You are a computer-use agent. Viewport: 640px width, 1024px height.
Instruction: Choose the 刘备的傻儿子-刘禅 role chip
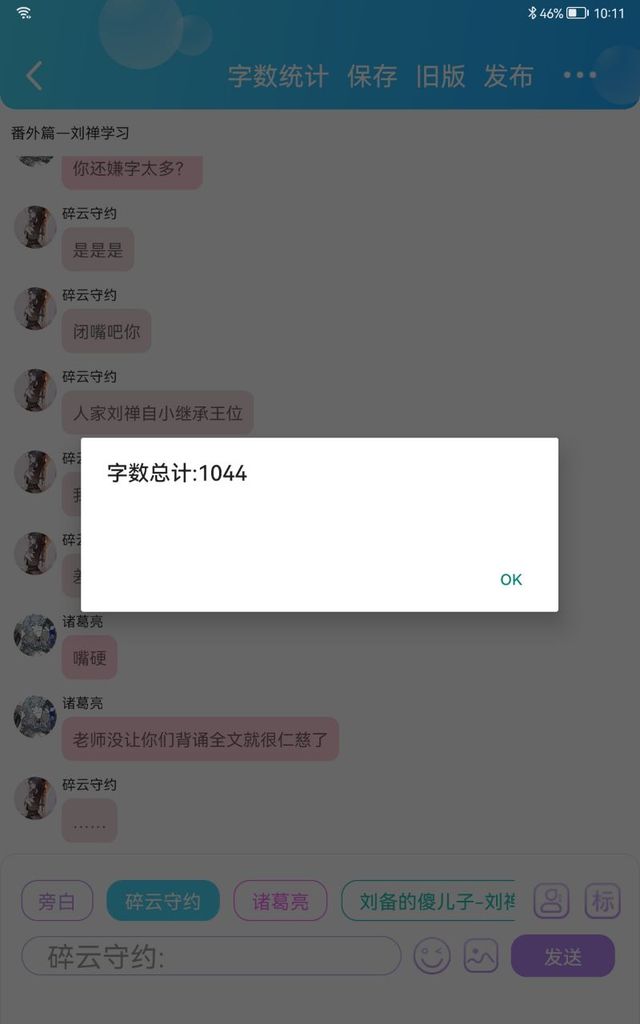pos(428,901)
